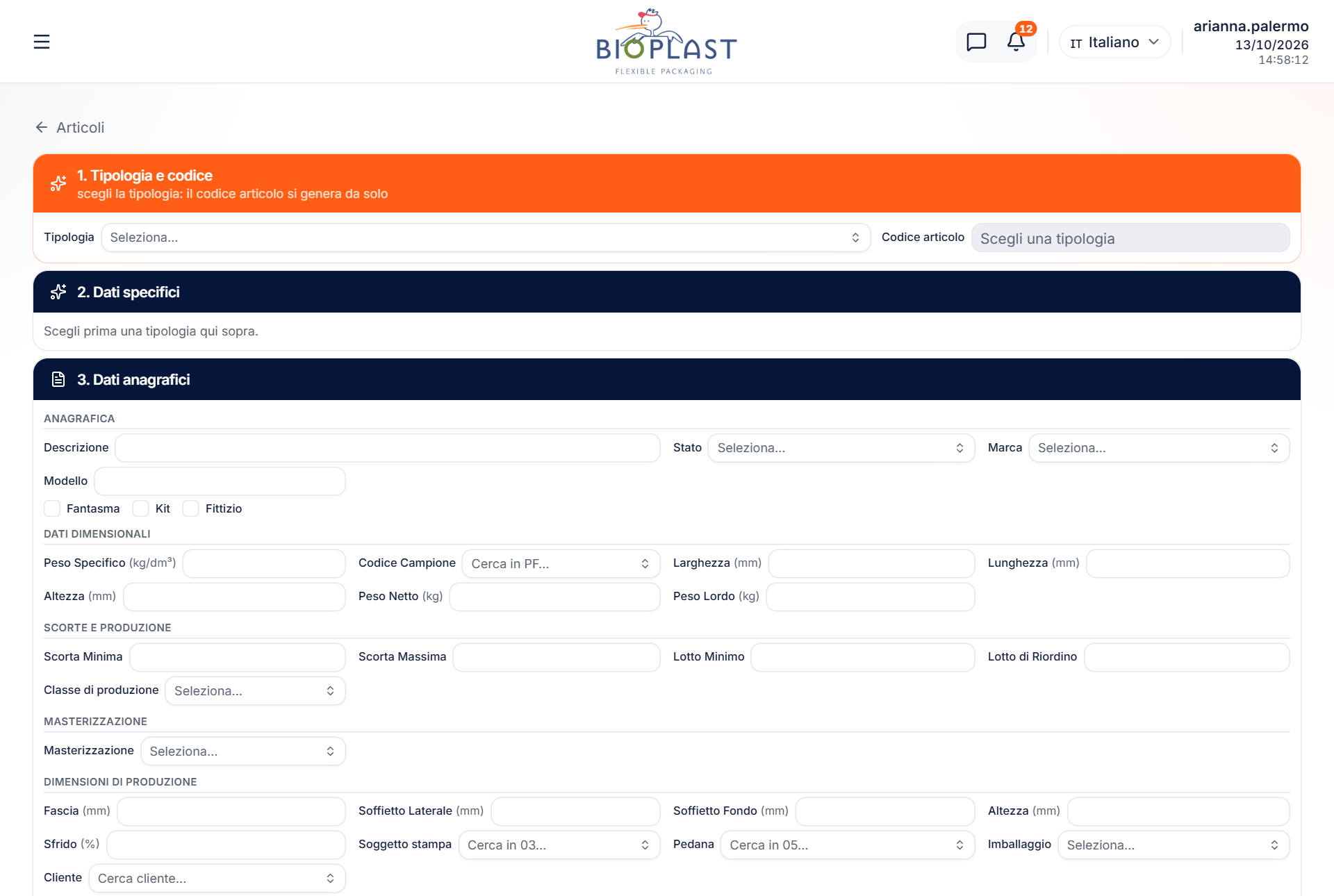The height and width of the screenshot is (896, 1334).
Task: Open the Marca dropdown
Action: 1159,448
